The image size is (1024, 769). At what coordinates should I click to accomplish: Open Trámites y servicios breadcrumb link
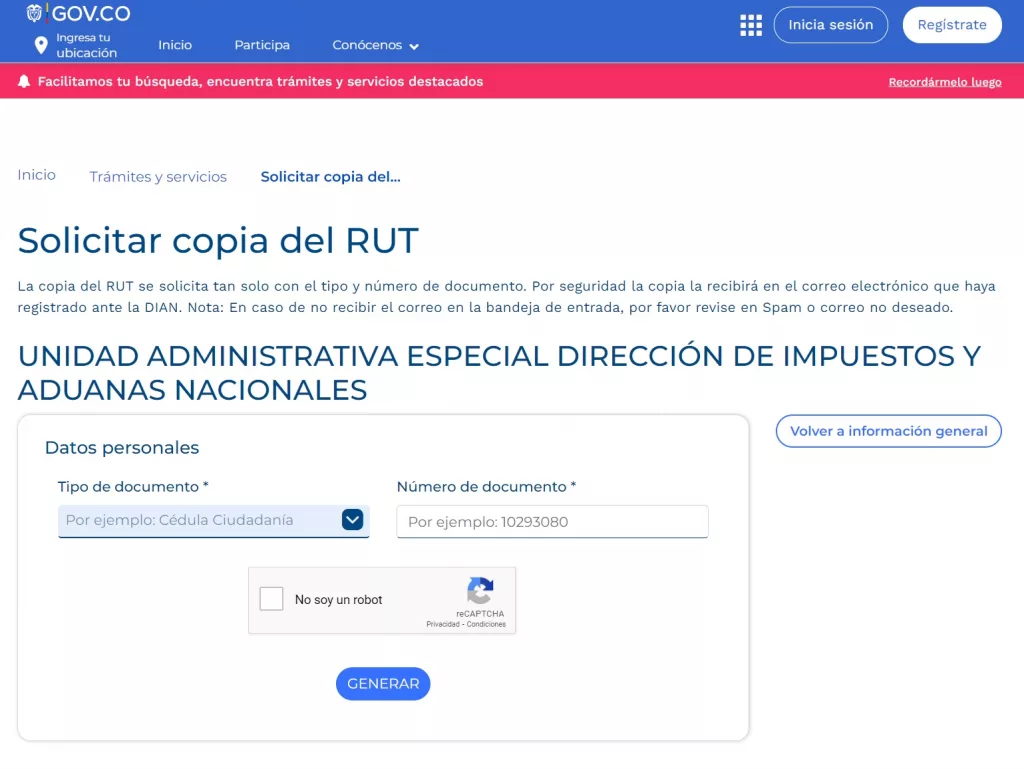click(158, 177)
